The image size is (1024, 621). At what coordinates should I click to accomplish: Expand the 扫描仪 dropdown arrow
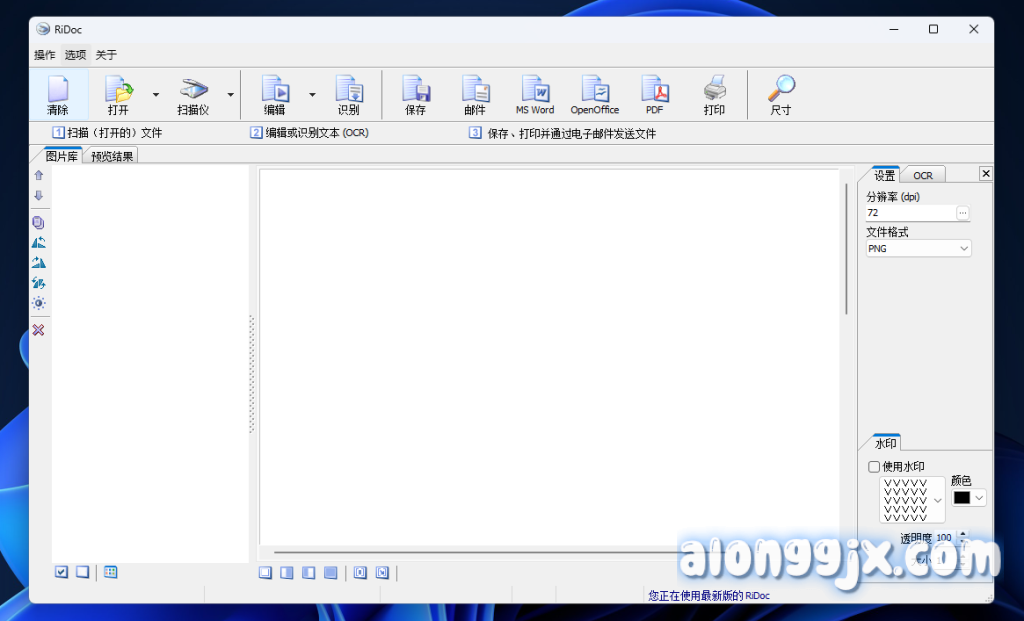tap(230, 95)
